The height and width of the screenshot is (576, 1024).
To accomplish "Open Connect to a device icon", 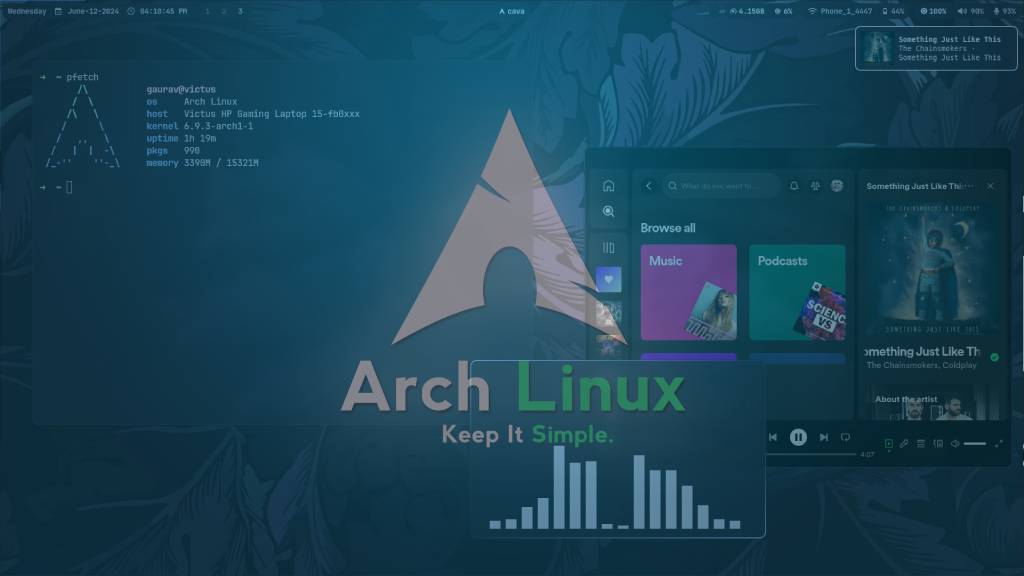I will tap(938, 444).
